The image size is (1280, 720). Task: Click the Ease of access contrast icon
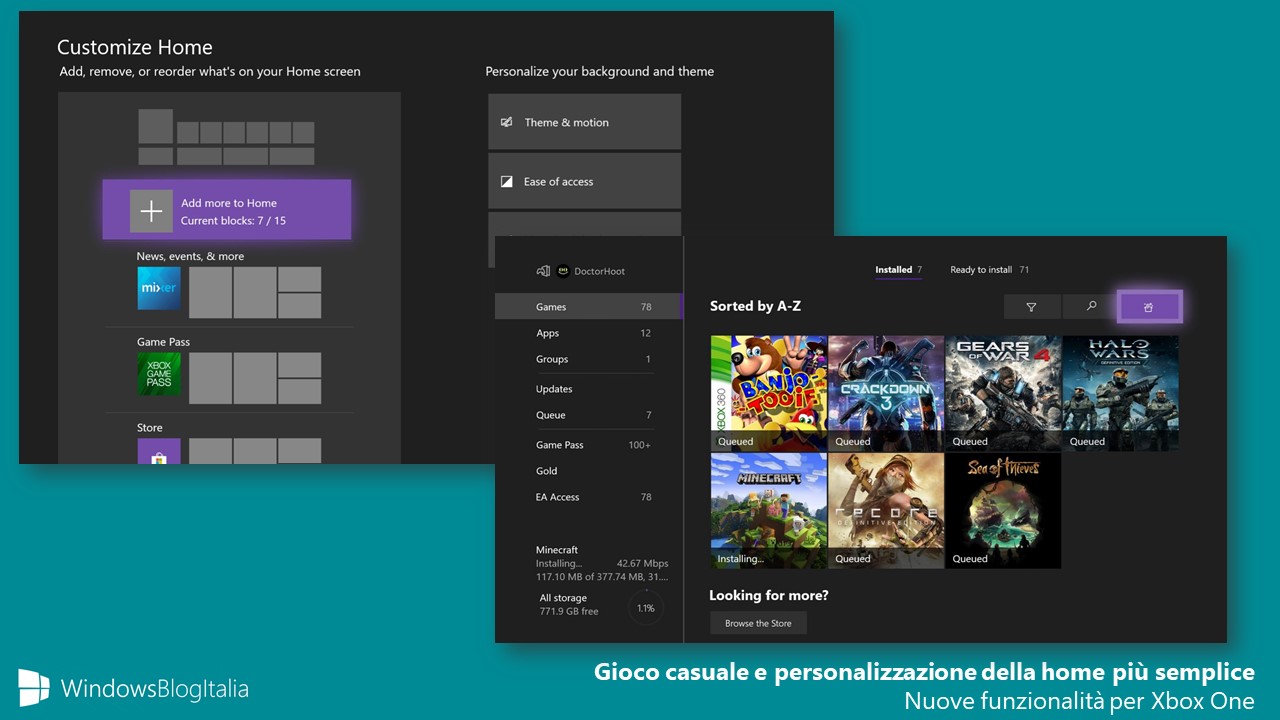click(x=506, y=181)
